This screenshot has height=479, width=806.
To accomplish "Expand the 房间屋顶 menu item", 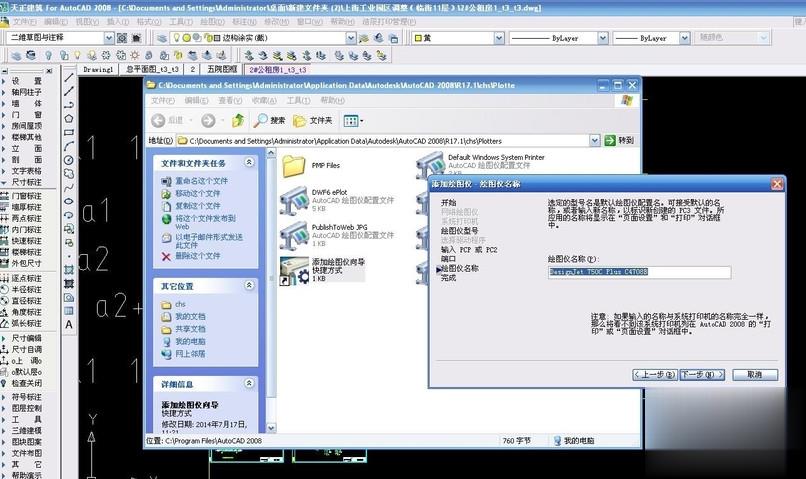I will [23, 125].
